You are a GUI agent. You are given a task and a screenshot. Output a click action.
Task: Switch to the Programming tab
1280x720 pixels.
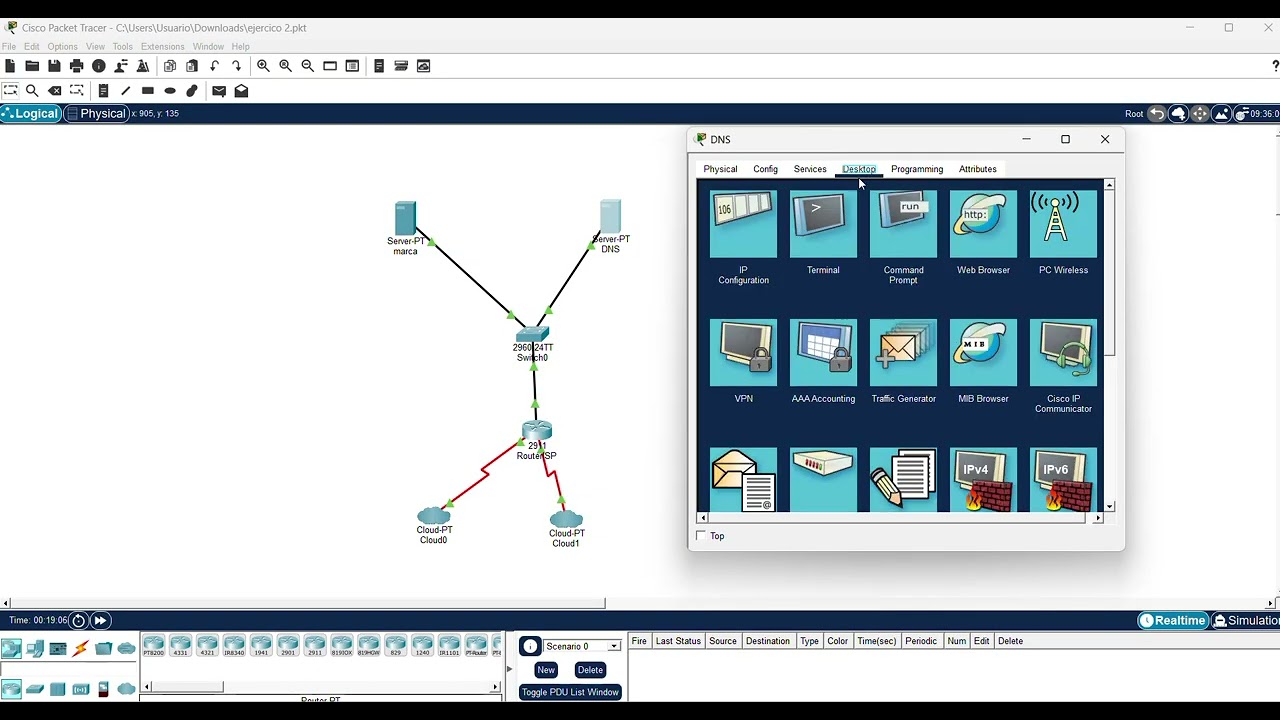tap(917, 169)
